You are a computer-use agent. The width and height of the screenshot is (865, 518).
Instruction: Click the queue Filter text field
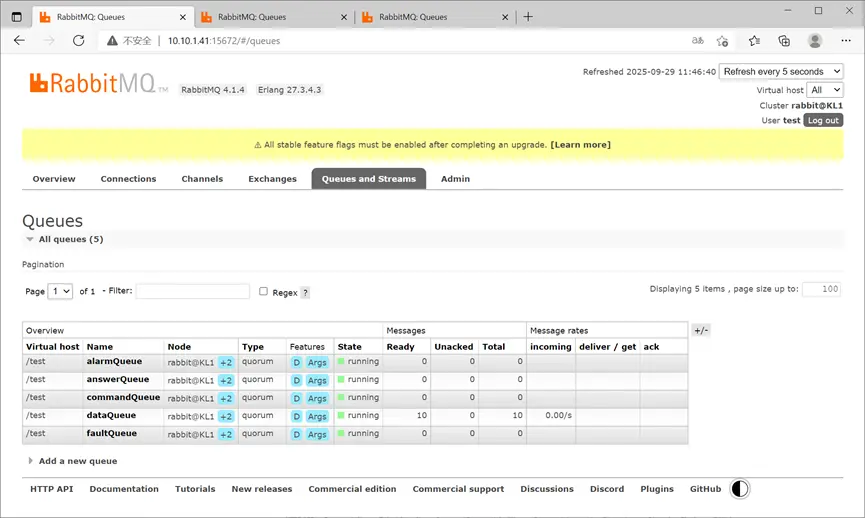click(192, 291)
